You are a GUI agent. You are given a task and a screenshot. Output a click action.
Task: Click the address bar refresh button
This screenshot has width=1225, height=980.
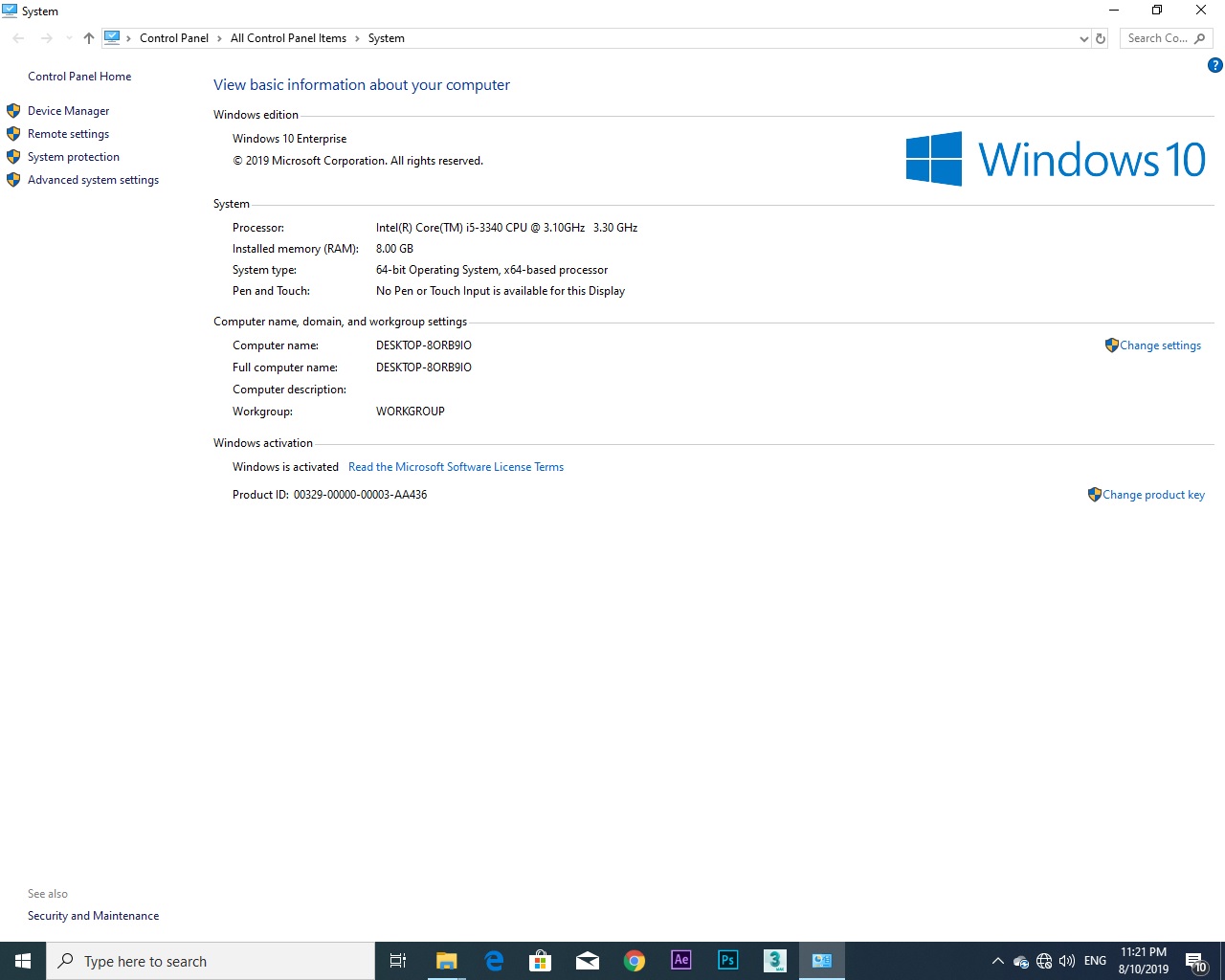[x=1101, y=38]
